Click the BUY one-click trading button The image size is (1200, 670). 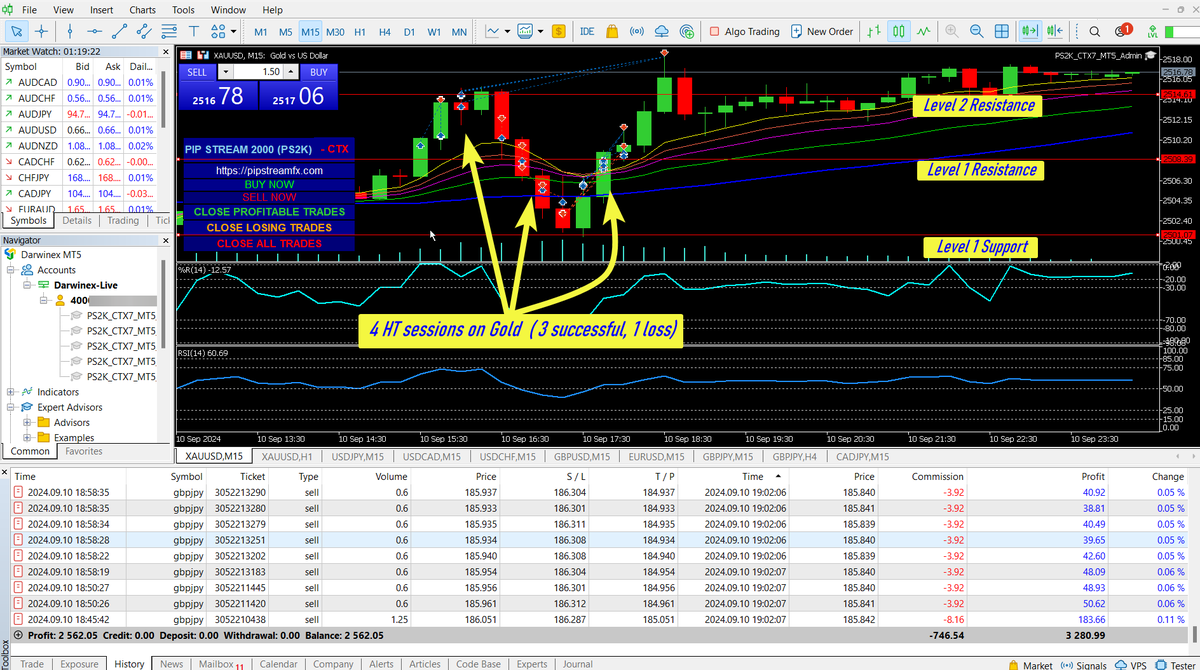(x=318, y=72)
